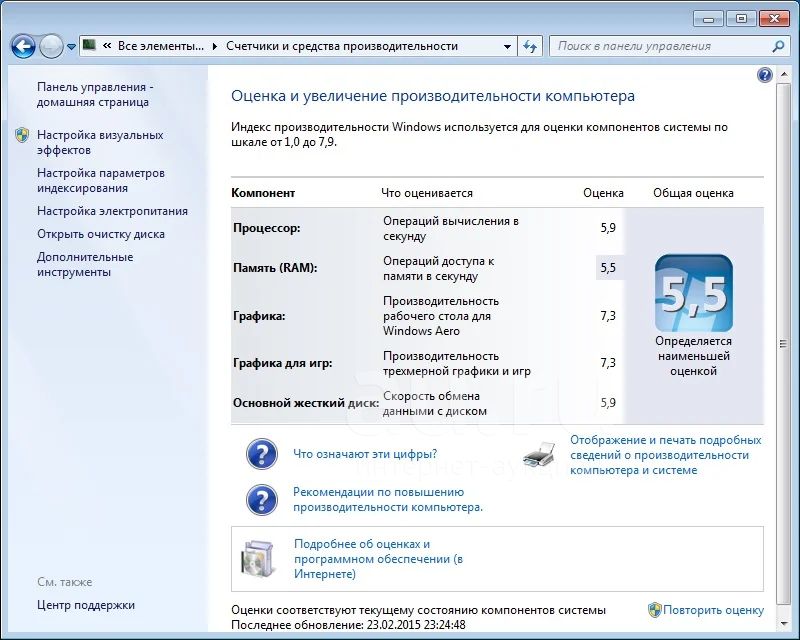Open 'Настройка электропитания'
Screen dimensions: 800x640
click(112, 211)
